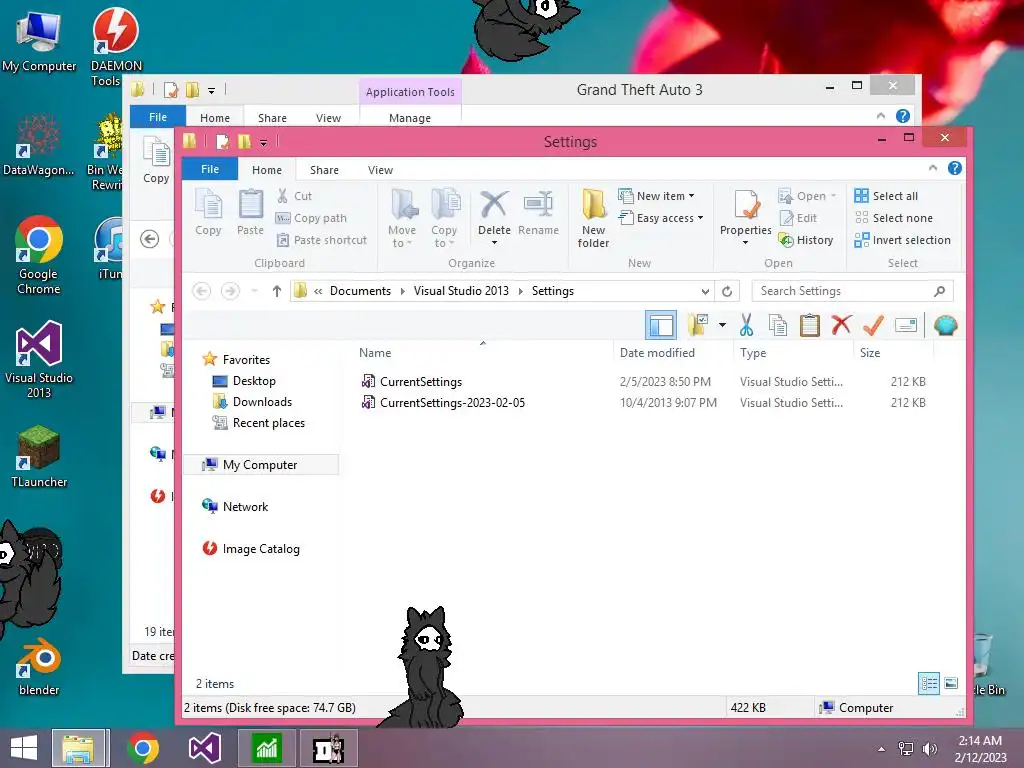The width and height of the screenshot is (1024, 768).
Task: Show hidden tray icons arrow
Action: pyautogui.click(x=882, y=749)
